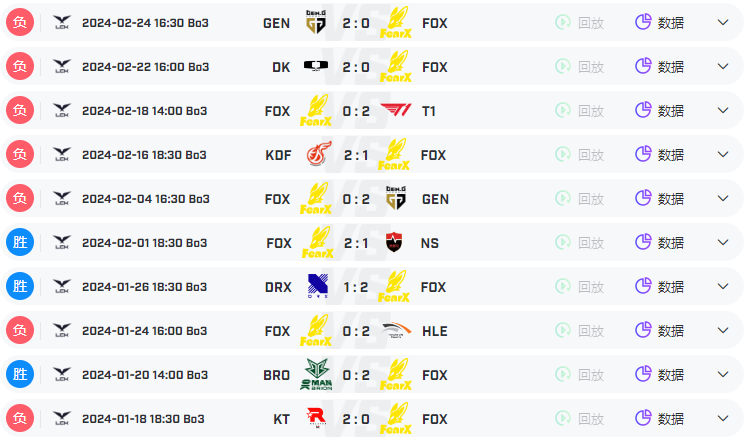The height and width of the screenshot is (438, 744).
Task: Click the win badge on 02-01 match
Action: pyautogui.click(x=20, y=242)
